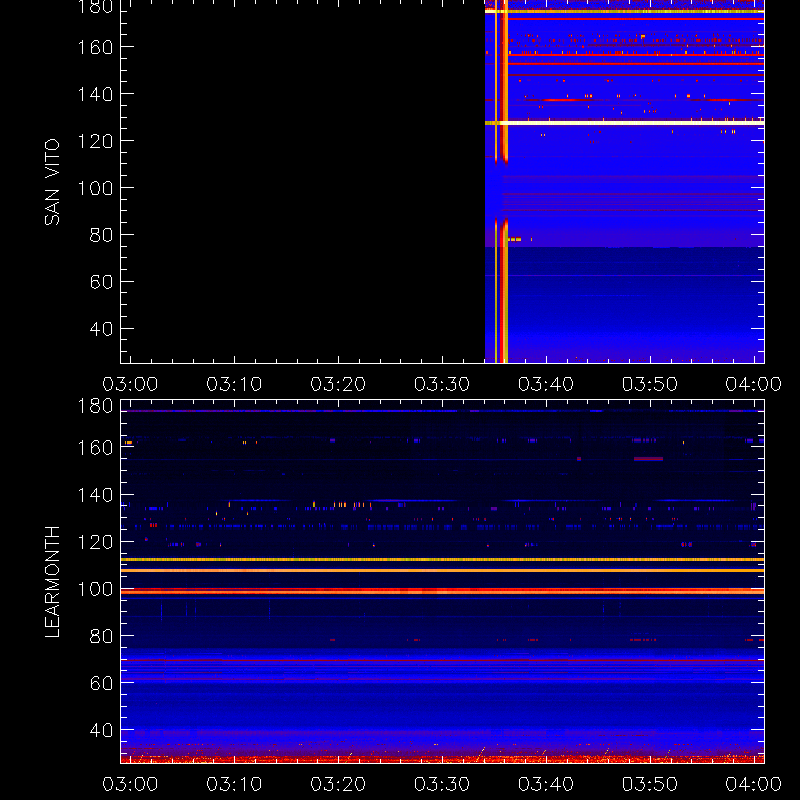Click the 80 tick label on Learmonth plot
Screen dimensions: 800x800
click(102, 636)
